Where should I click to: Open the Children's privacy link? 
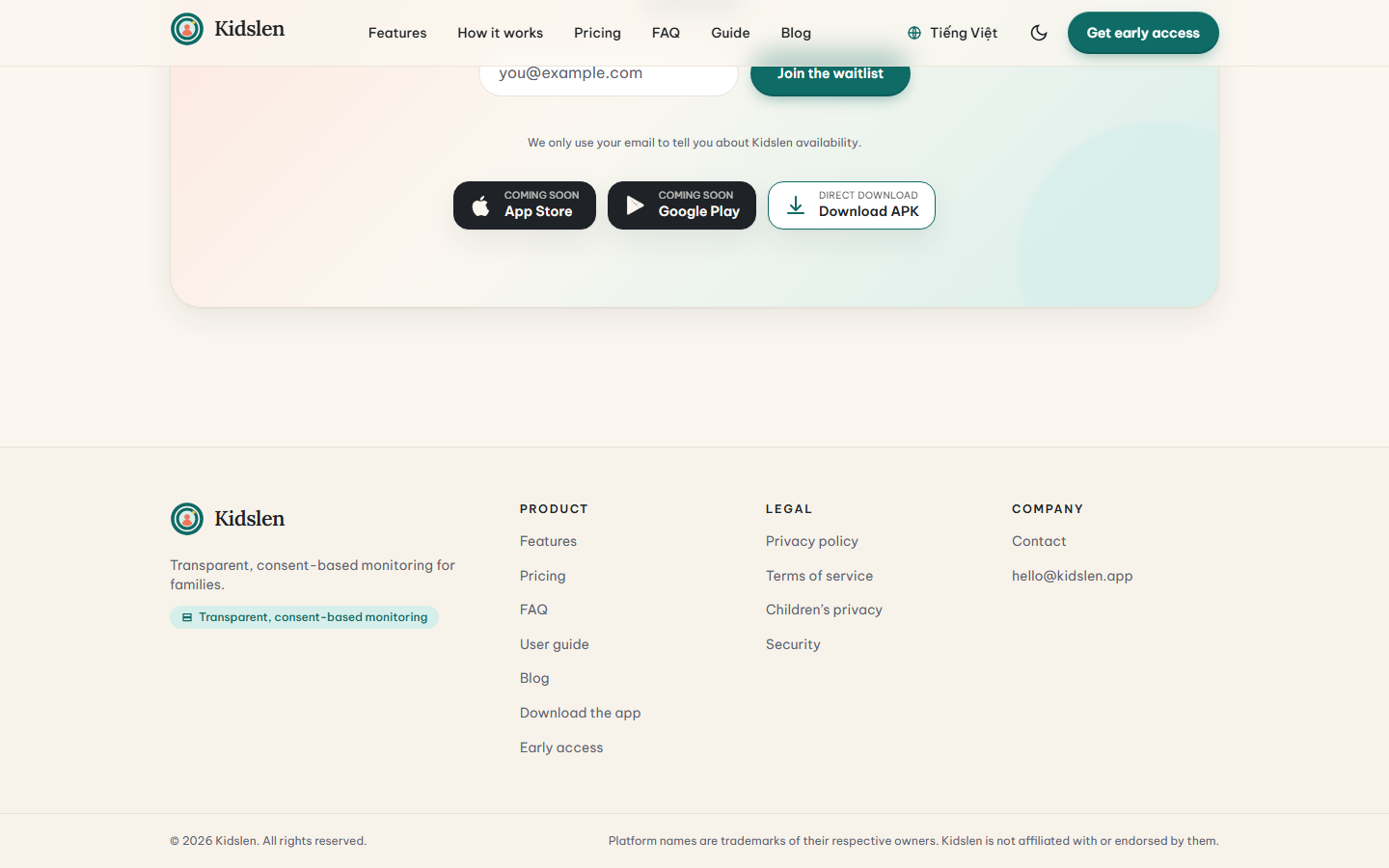824,610
